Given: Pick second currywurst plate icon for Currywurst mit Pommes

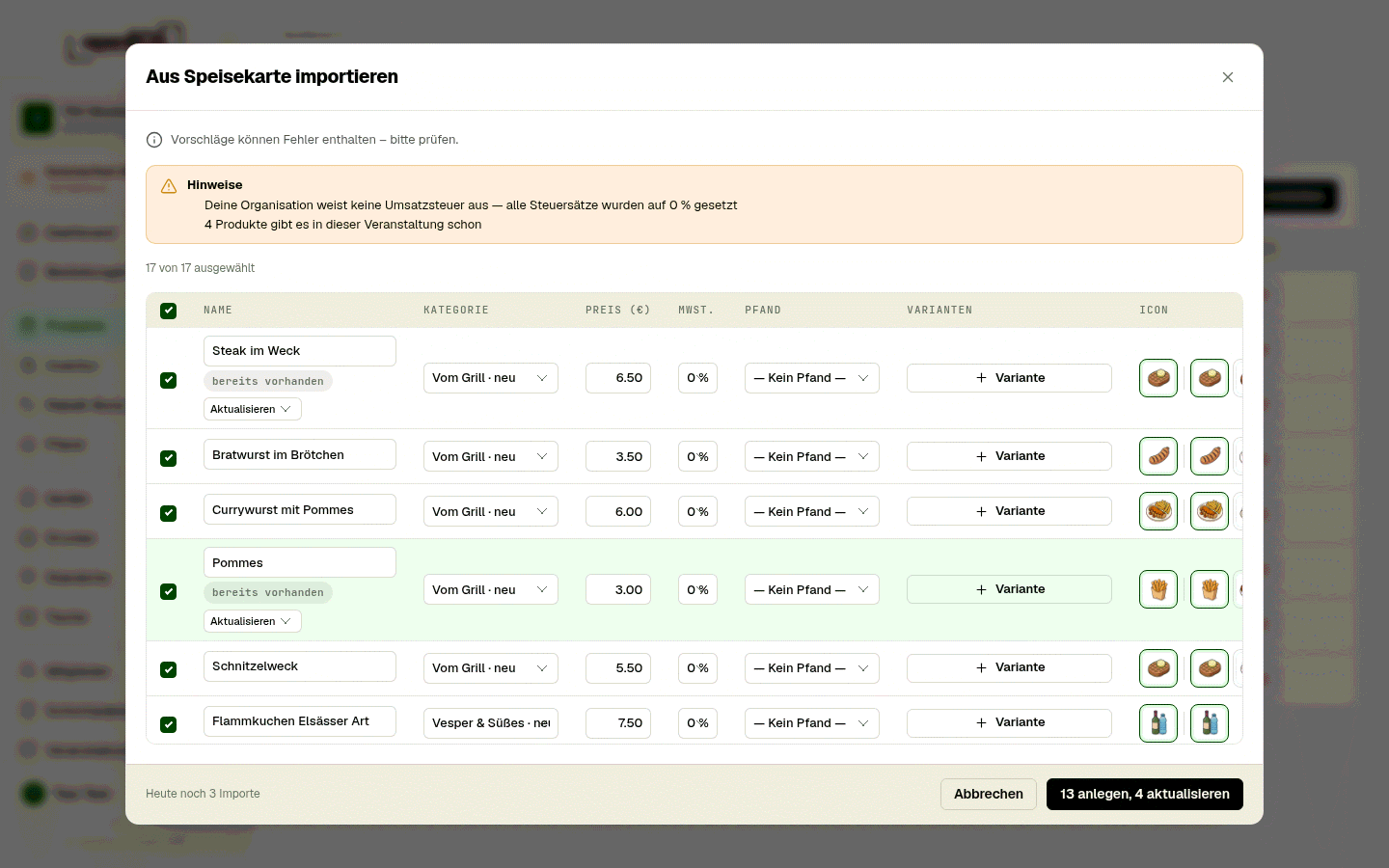Looking at the screenshot, I should [1210, 511].
